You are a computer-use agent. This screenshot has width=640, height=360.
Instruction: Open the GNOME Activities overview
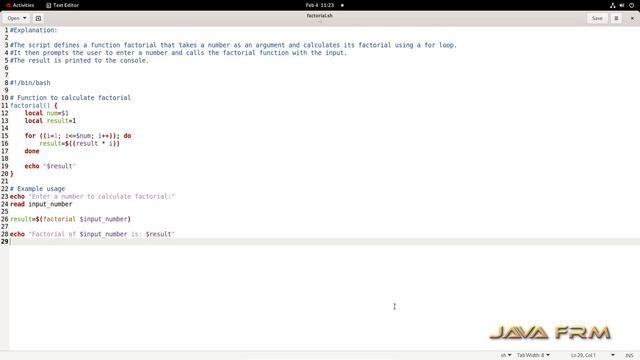pyautogui.click(x=20, y=5)
